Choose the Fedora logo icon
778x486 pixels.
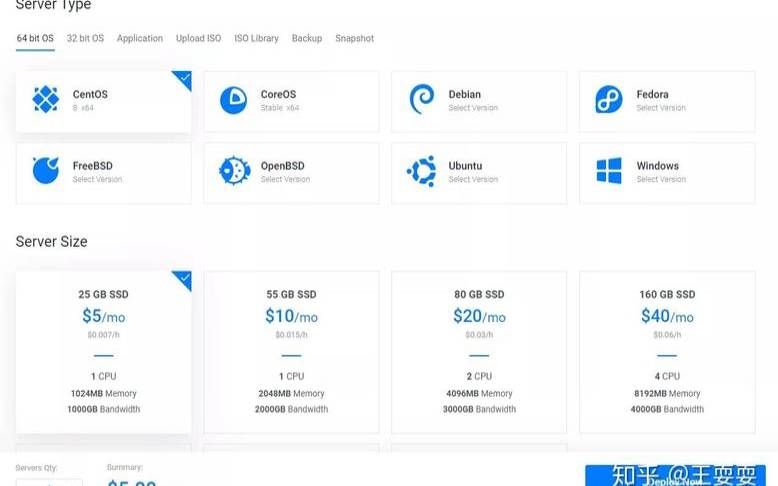(609, 100)
